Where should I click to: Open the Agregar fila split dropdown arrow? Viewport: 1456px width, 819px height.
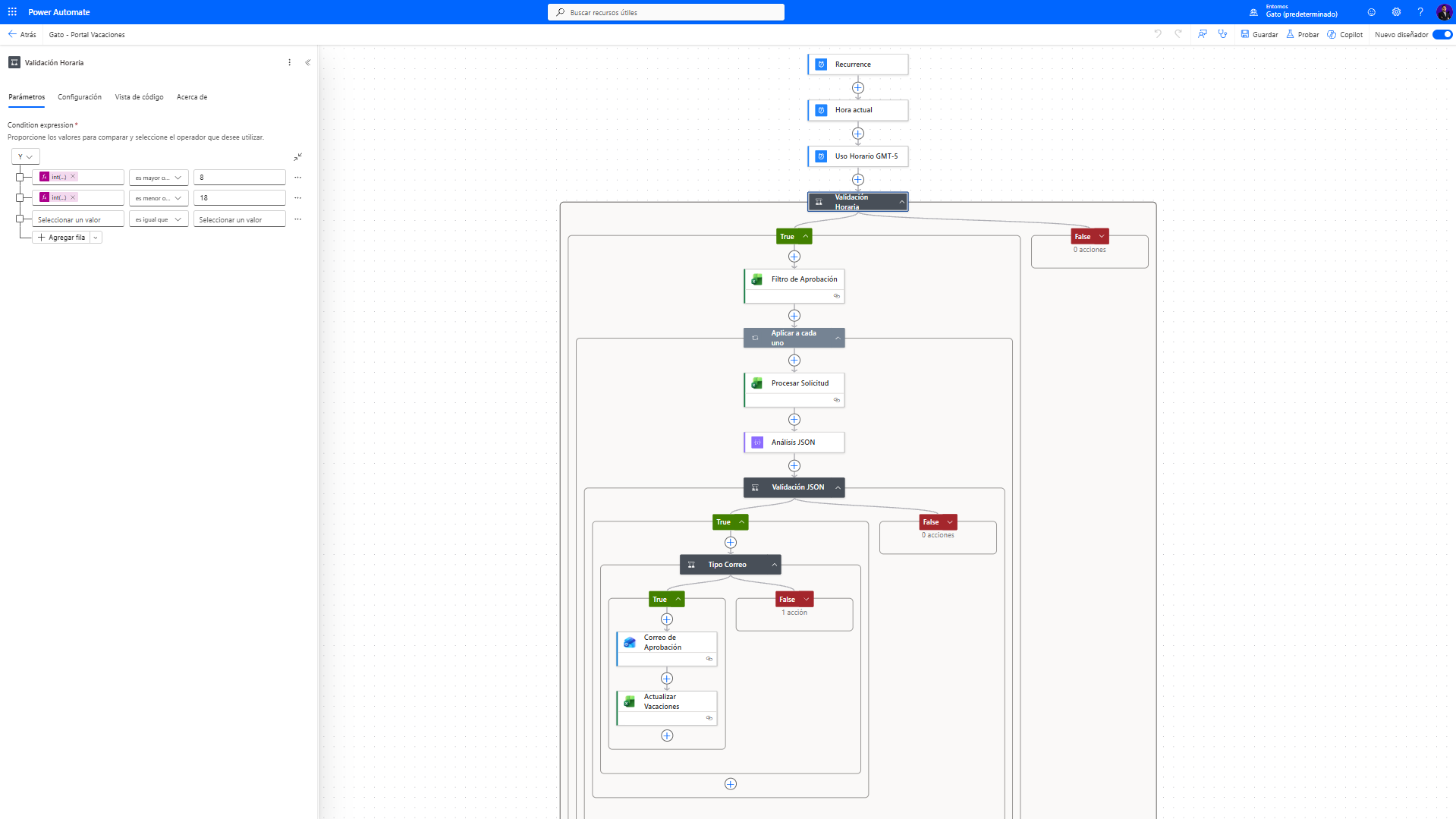point(96,238)
